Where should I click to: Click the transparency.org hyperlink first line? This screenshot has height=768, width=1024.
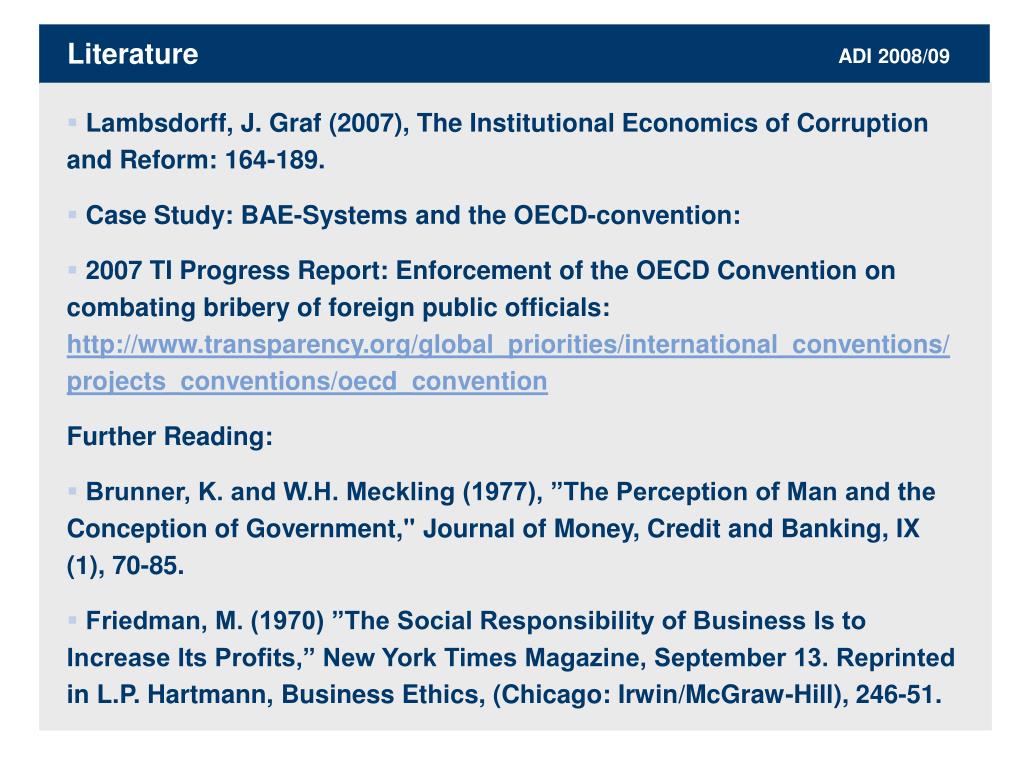(508, 344)
